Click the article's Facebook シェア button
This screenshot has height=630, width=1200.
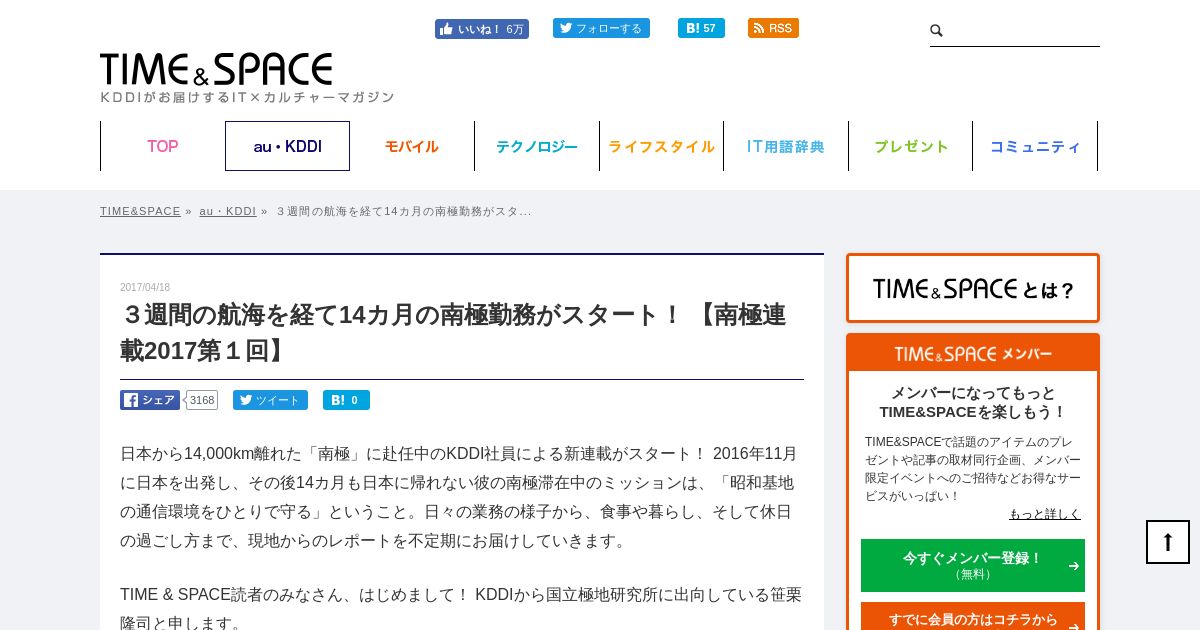[150, 400]
